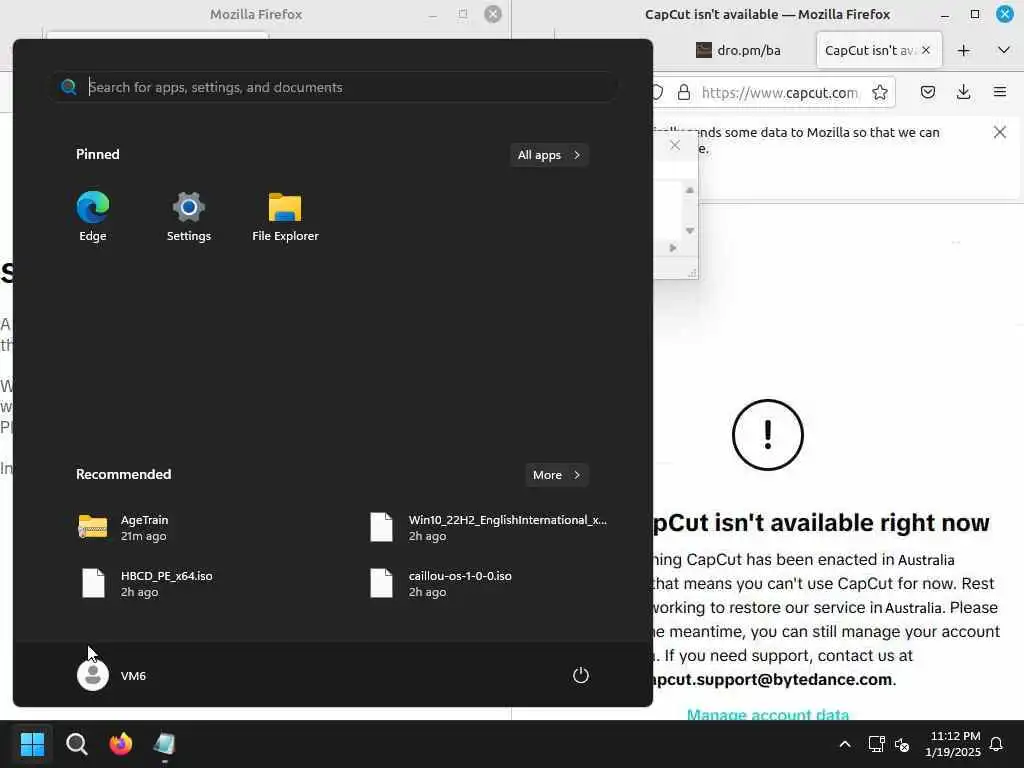Click the search magnifier icon in Start menu
Screen dimensions: 1024x768
point(69,87)
